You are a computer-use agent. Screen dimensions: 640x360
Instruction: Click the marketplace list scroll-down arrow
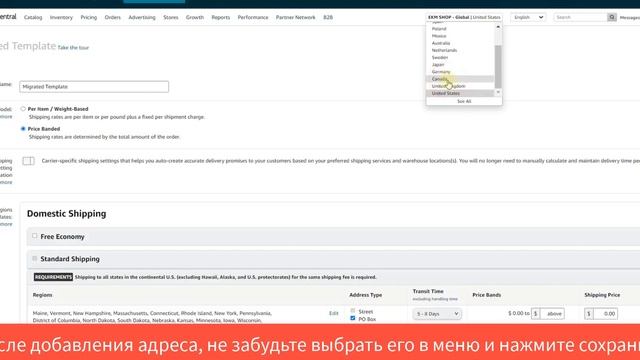[498, 92]
